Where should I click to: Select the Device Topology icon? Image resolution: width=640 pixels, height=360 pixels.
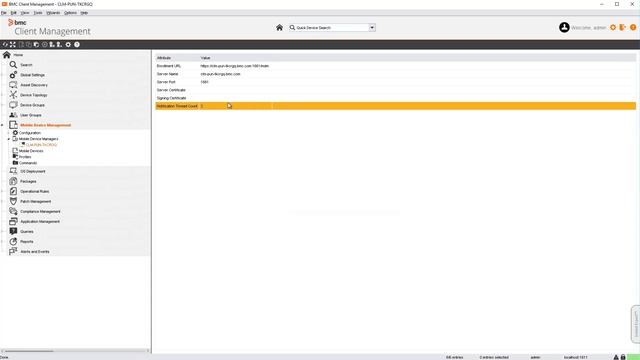(13, 95)
